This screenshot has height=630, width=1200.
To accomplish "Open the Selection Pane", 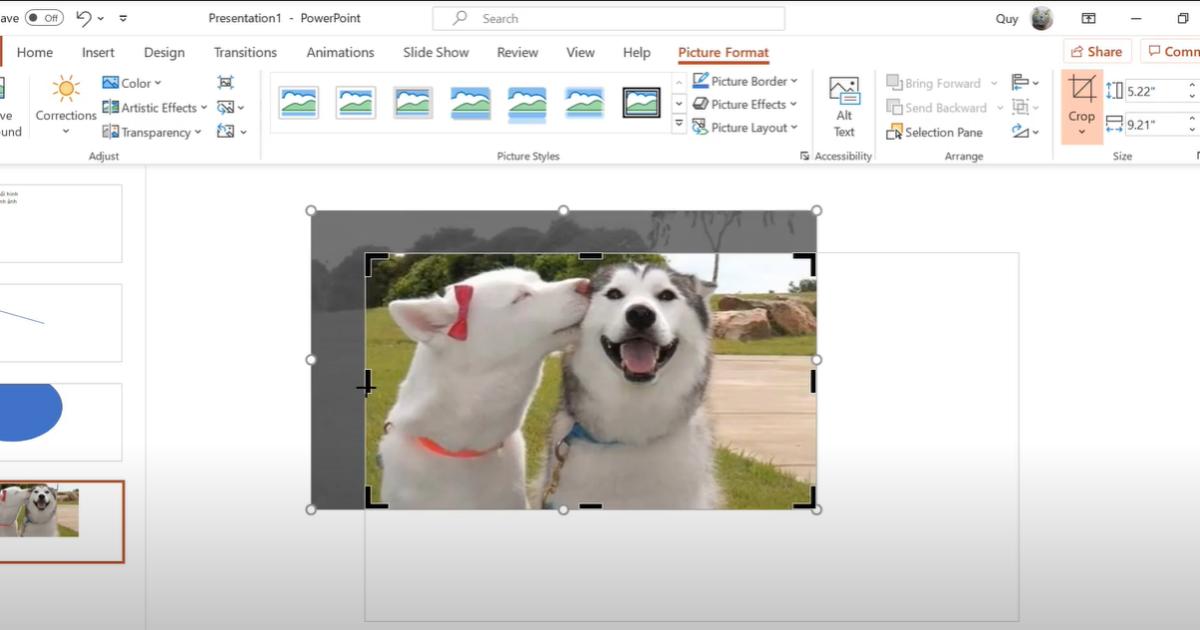I will point(934,132).
